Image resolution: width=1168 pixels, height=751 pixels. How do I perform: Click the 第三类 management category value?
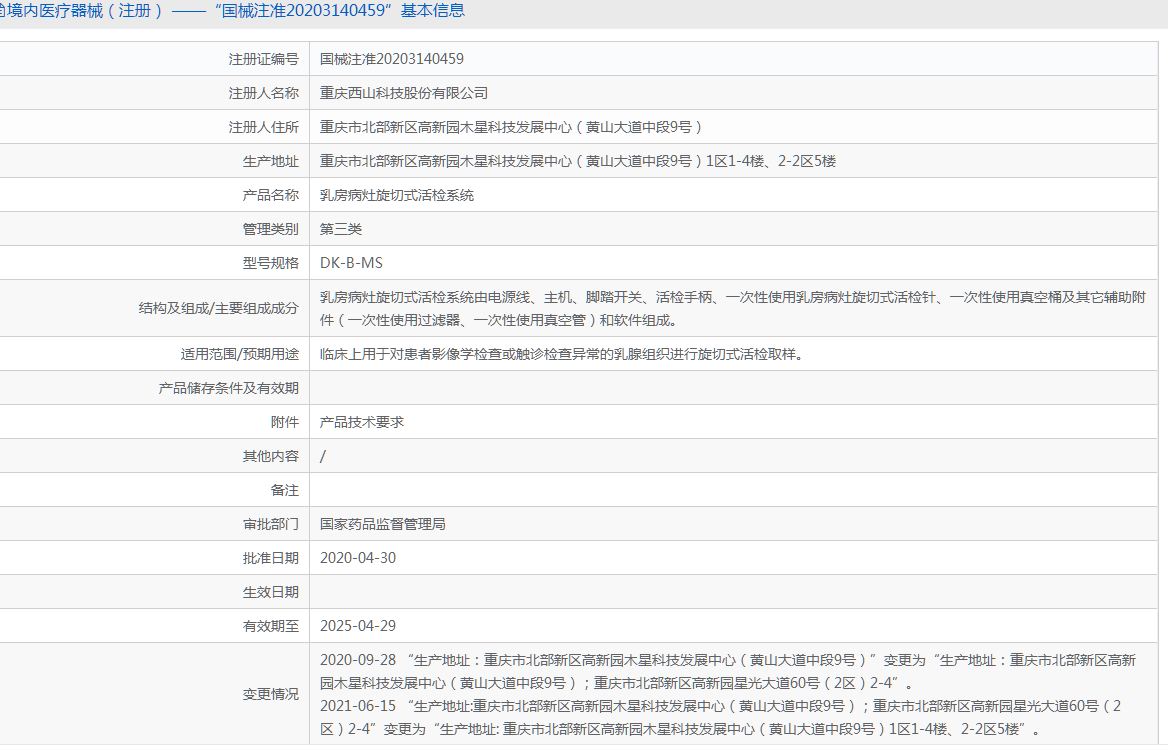point(341,229)
